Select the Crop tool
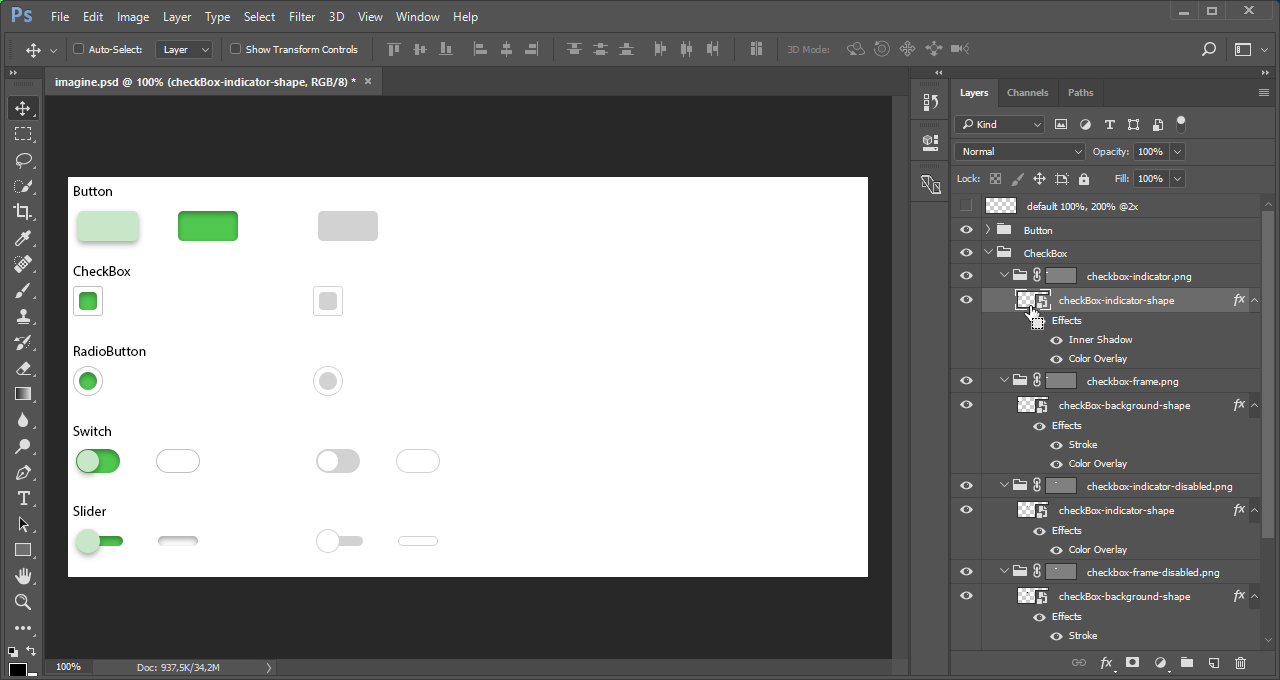This screenshot has height=680, width=1280. [x=22, y=212]
